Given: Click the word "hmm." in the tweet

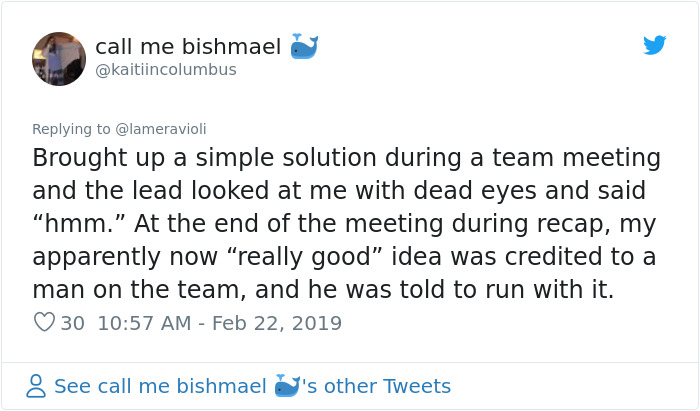Looking at the screenshot, I should [80, 224].
